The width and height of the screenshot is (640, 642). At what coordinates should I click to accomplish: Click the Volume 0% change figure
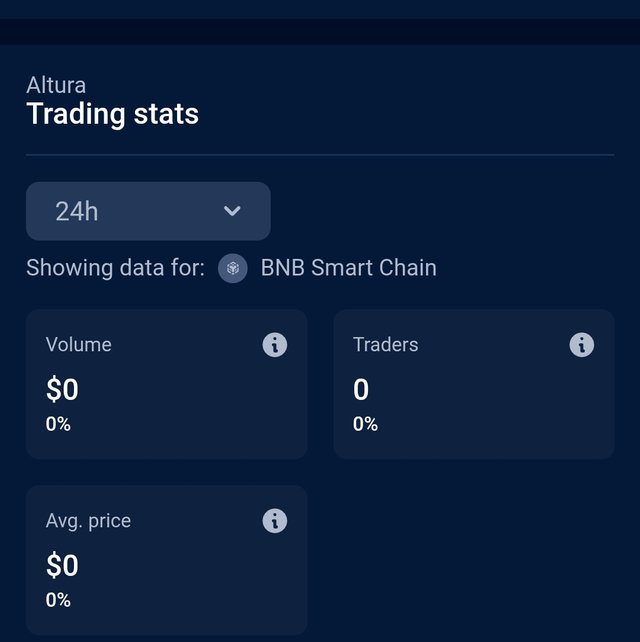pos(58,424)
